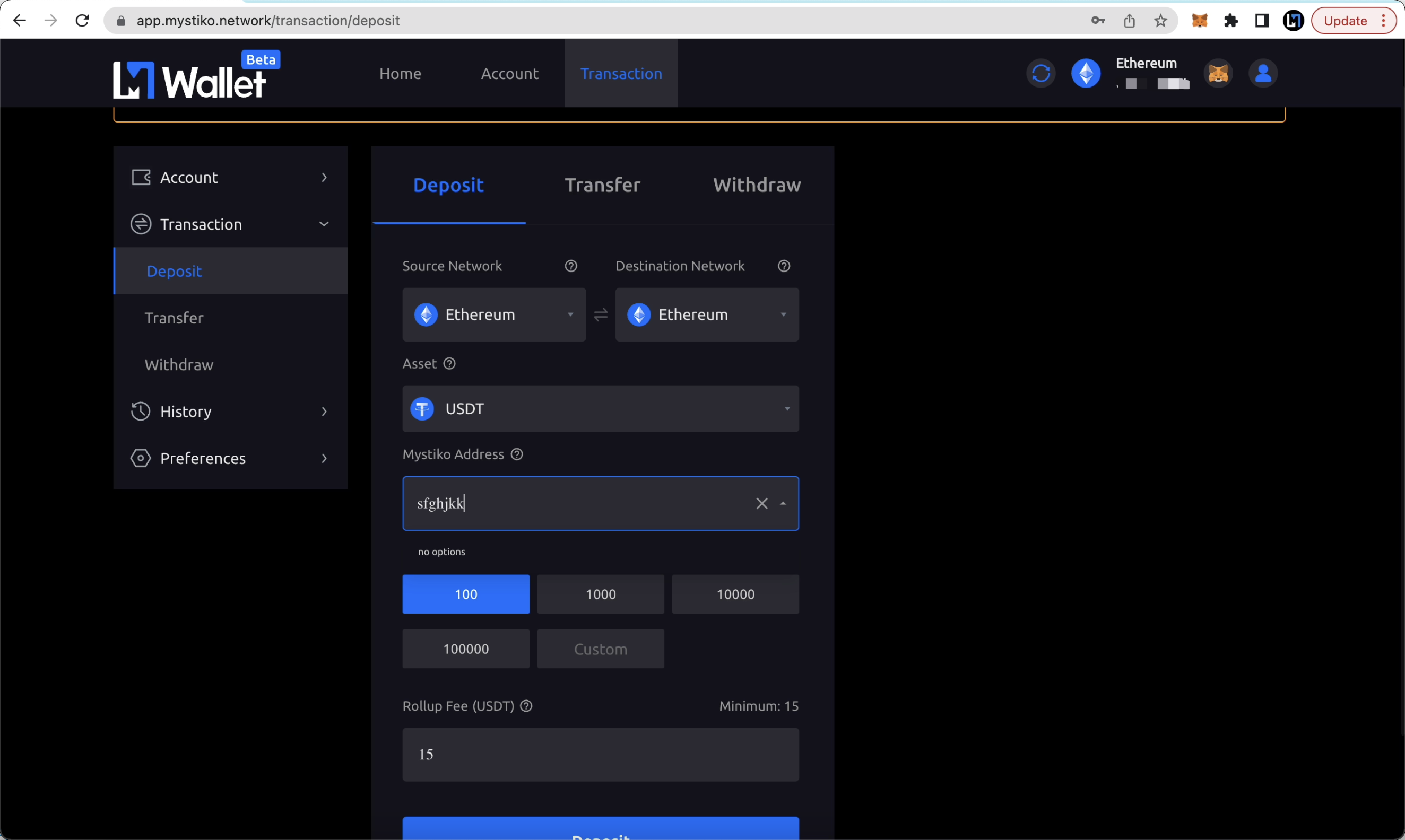Viewport: 1405px width, 840px height.
Task: Click the browser back arrow
Action: [x=19, y=21]
